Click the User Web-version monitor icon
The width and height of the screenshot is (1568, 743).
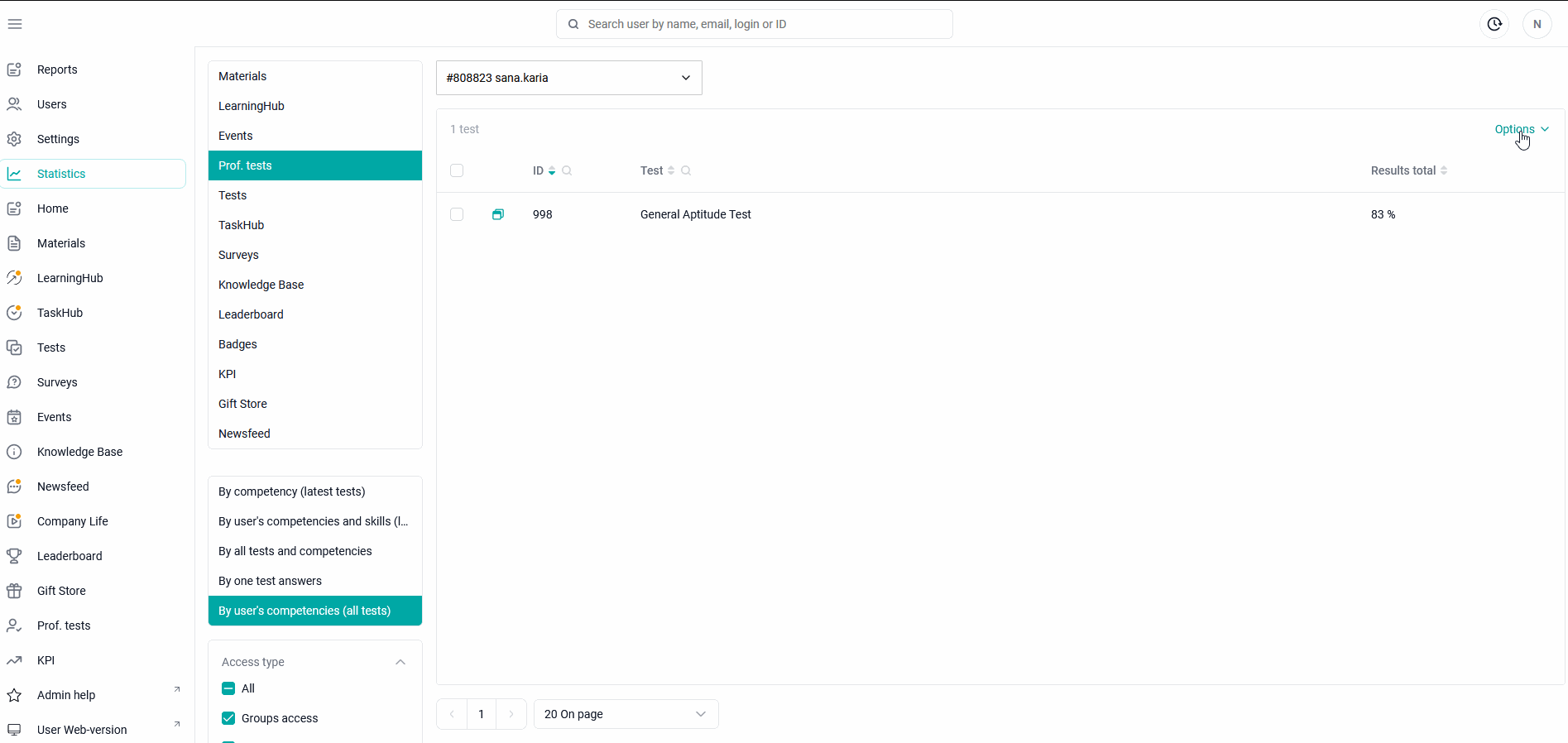coord(14,730)
